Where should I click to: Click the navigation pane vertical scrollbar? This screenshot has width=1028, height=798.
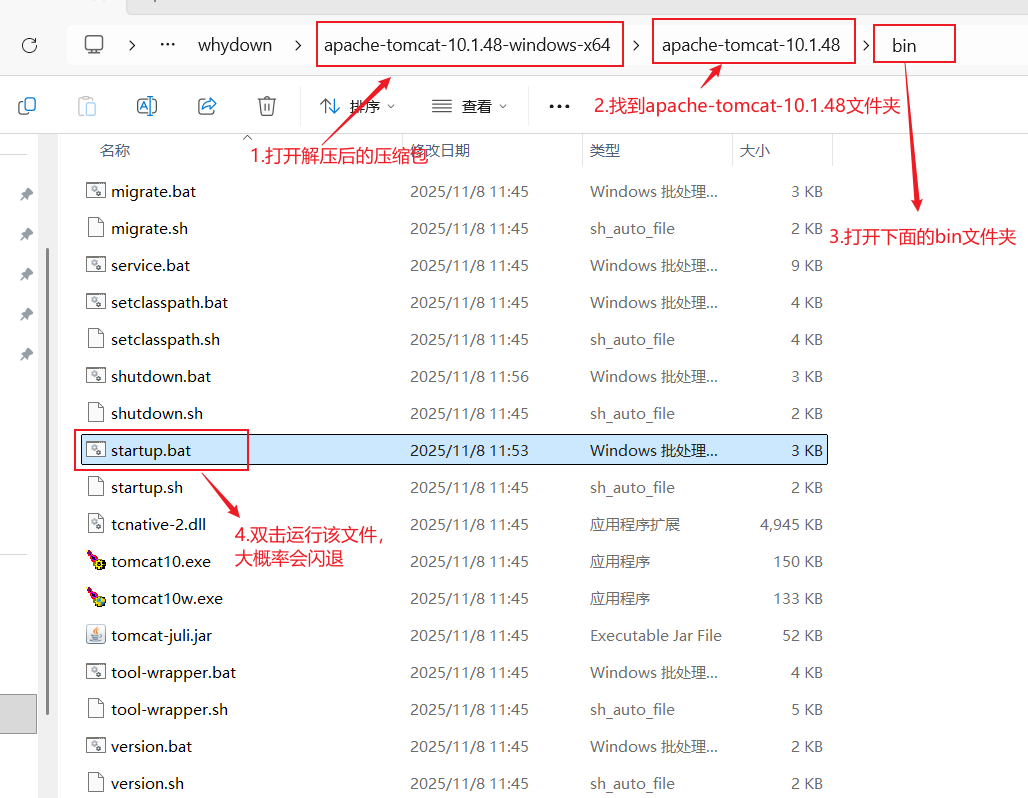(x=47, y=481)
